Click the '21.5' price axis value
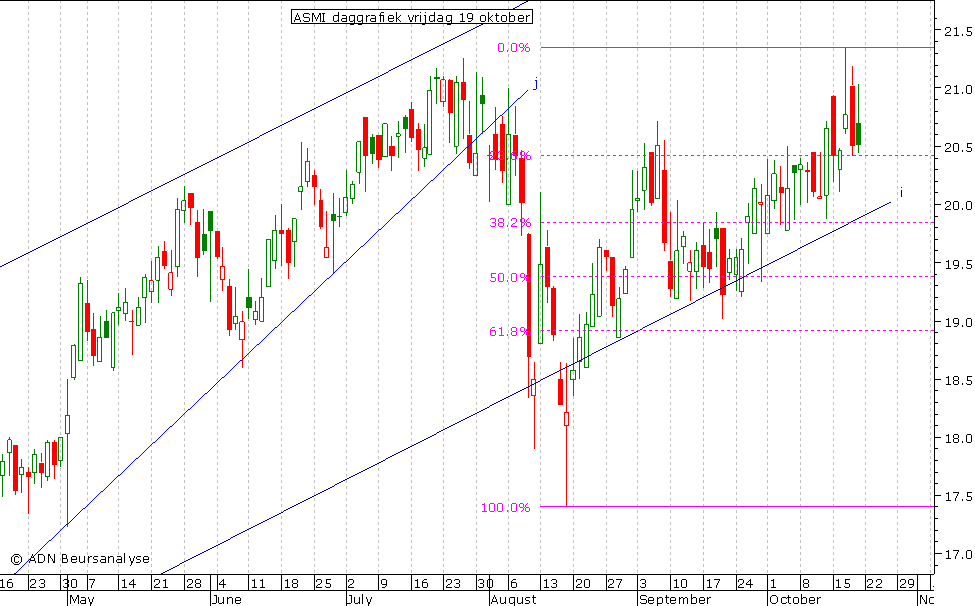 click(958, 31)
